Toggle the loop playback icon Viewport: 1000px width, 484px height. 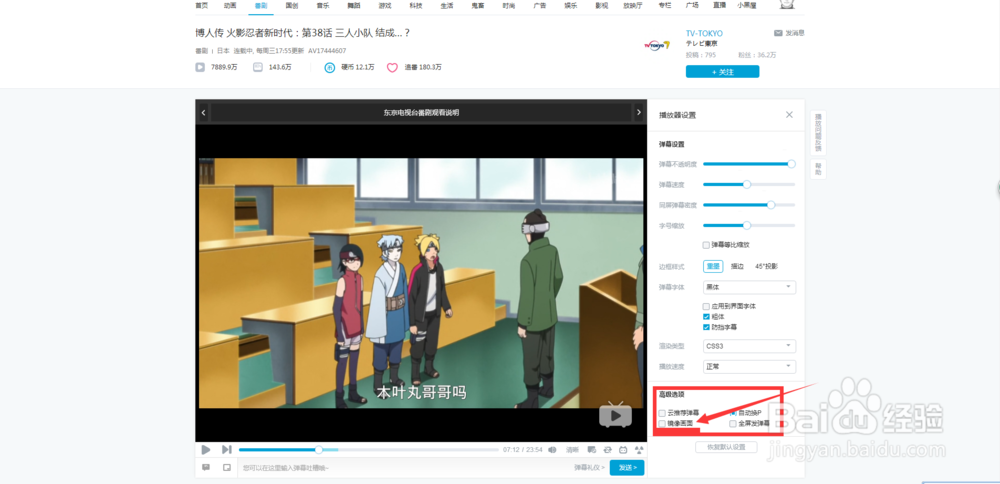(608, 450)
